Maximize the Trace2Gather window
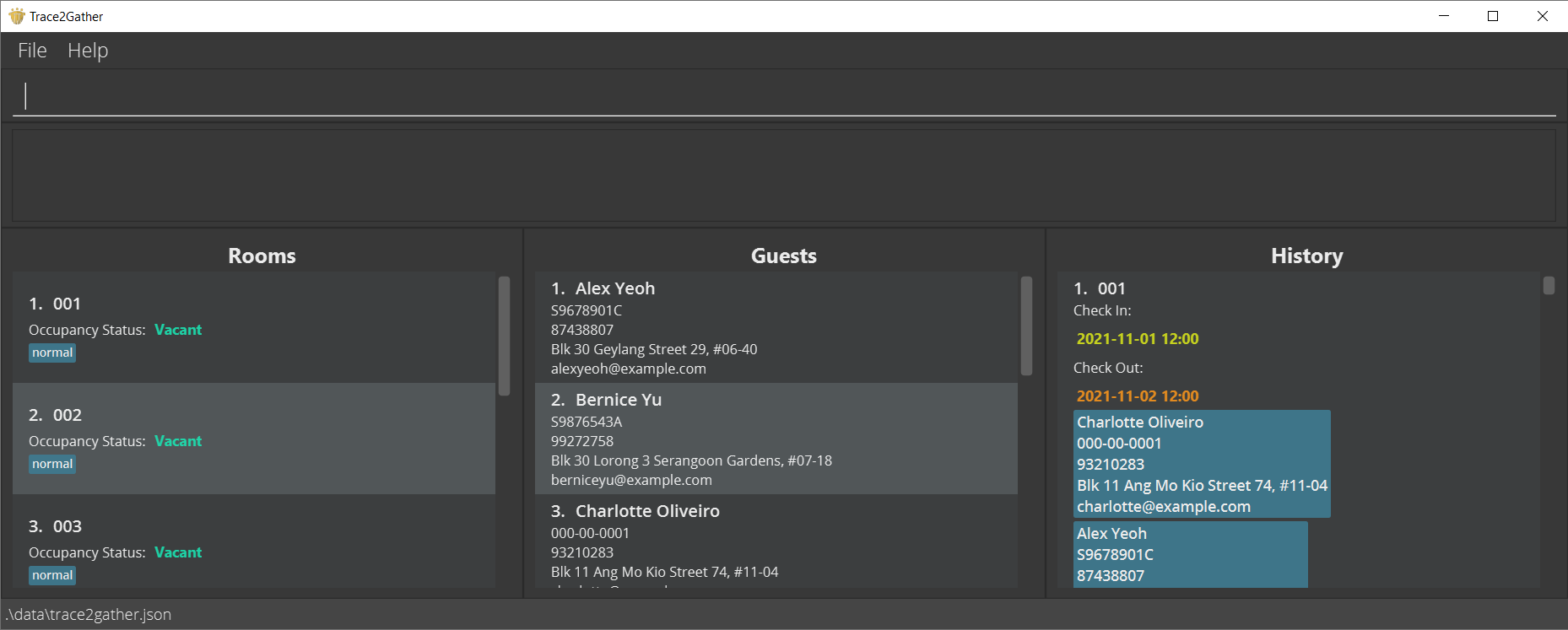 (1493, 16)
